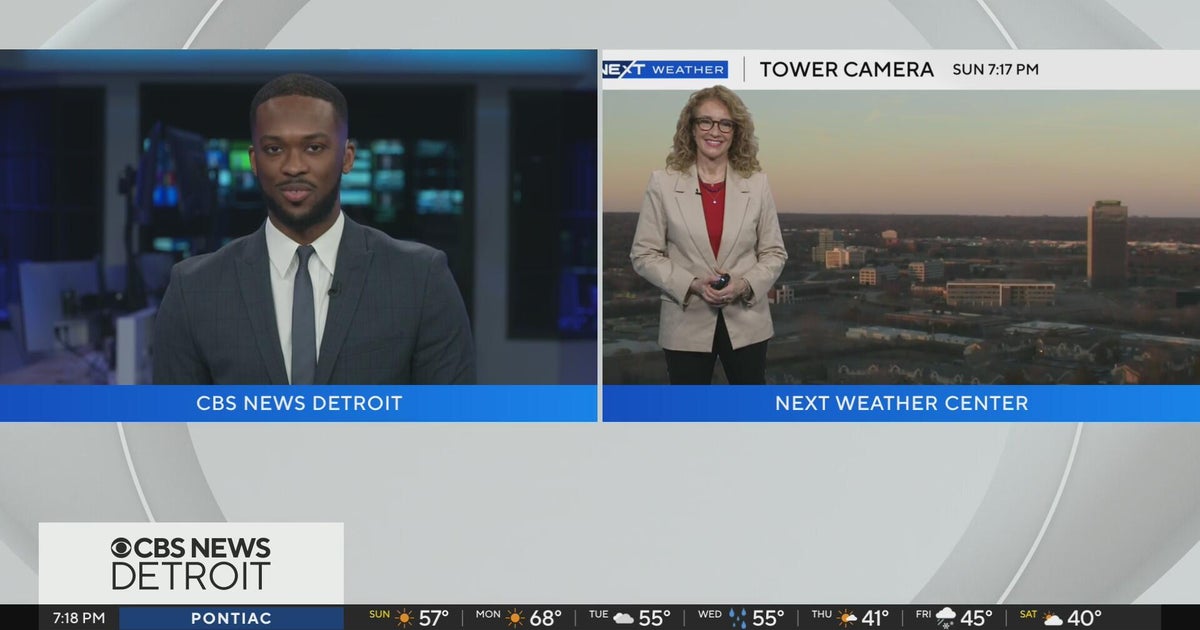Select the 55° Tuesday temperature
This screenshot has width=1200, height=630.
tap(654, 618)
